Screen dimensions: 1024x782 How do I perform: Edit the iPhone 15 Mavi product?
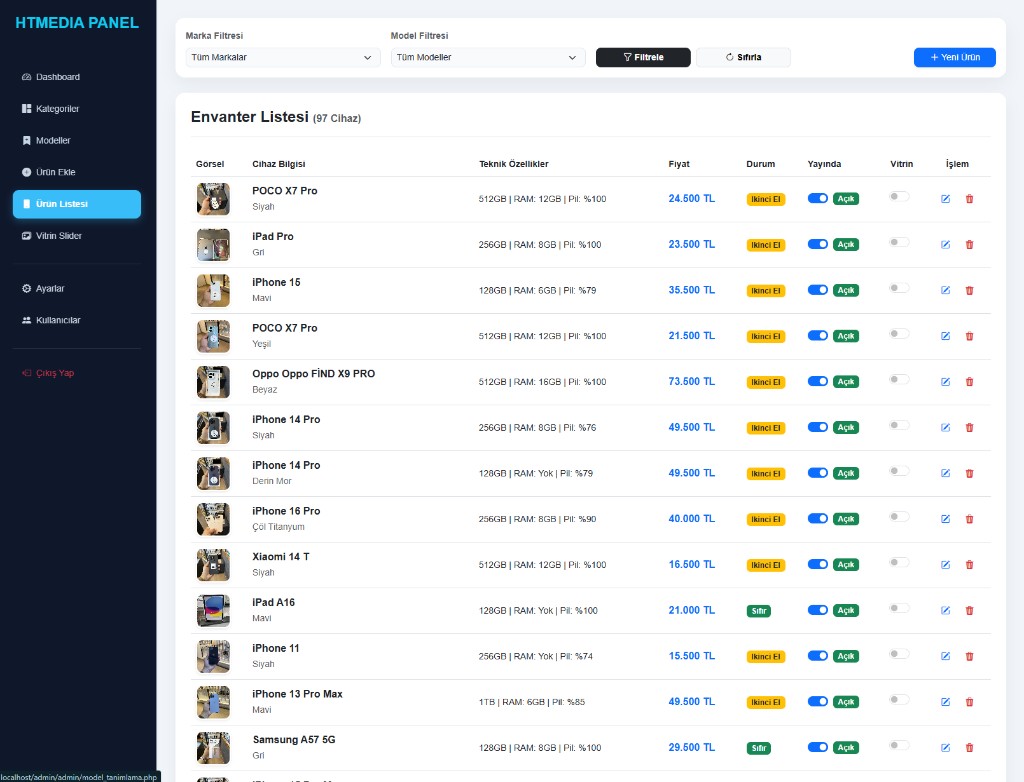945,290
